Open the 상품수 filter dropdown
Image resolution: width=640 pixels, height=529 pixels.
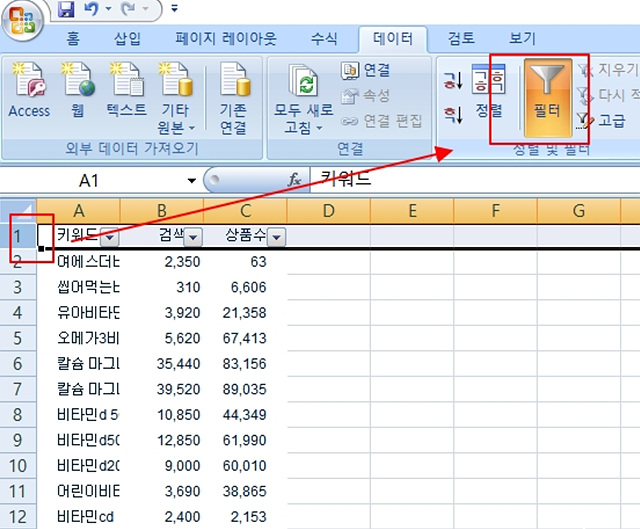point(276,237)
